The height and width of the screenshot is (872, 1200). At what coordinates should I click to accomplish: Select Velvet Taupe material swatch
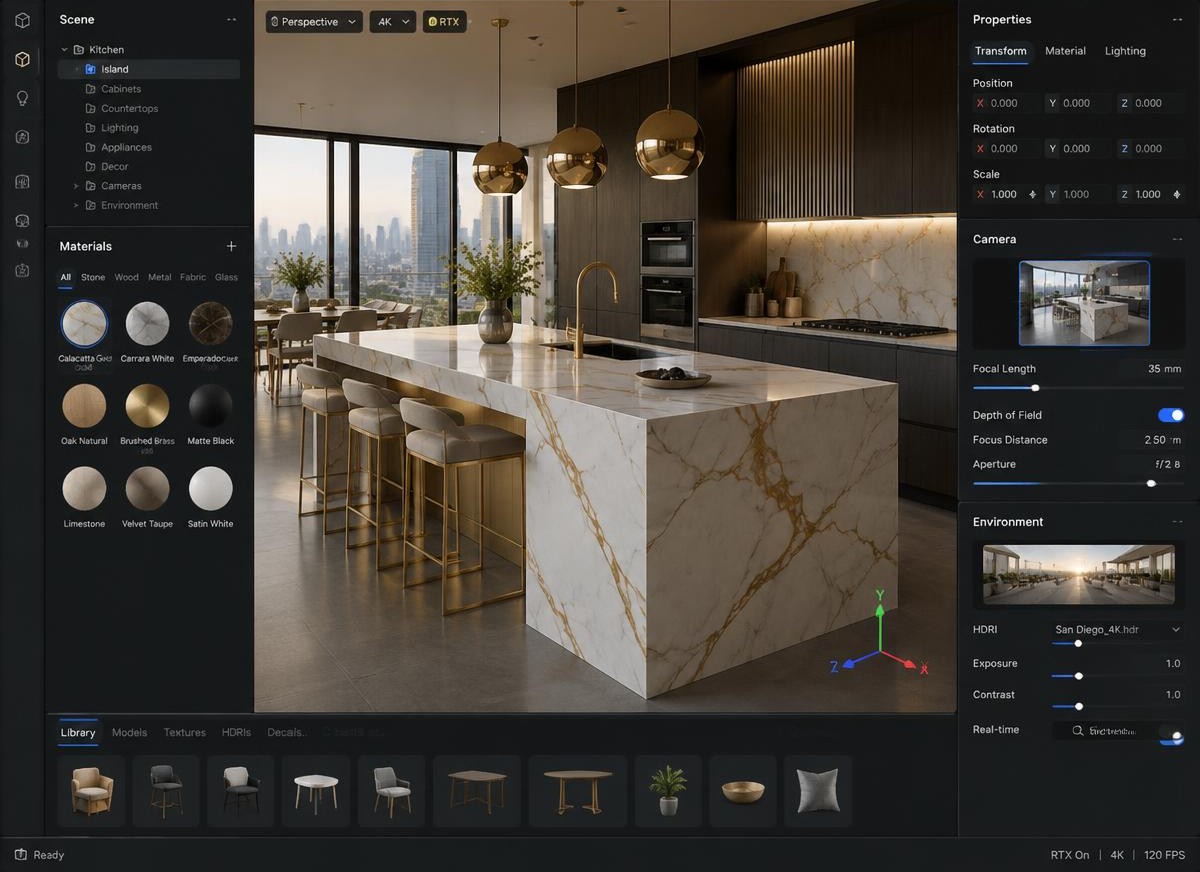(x=147, y=488)
